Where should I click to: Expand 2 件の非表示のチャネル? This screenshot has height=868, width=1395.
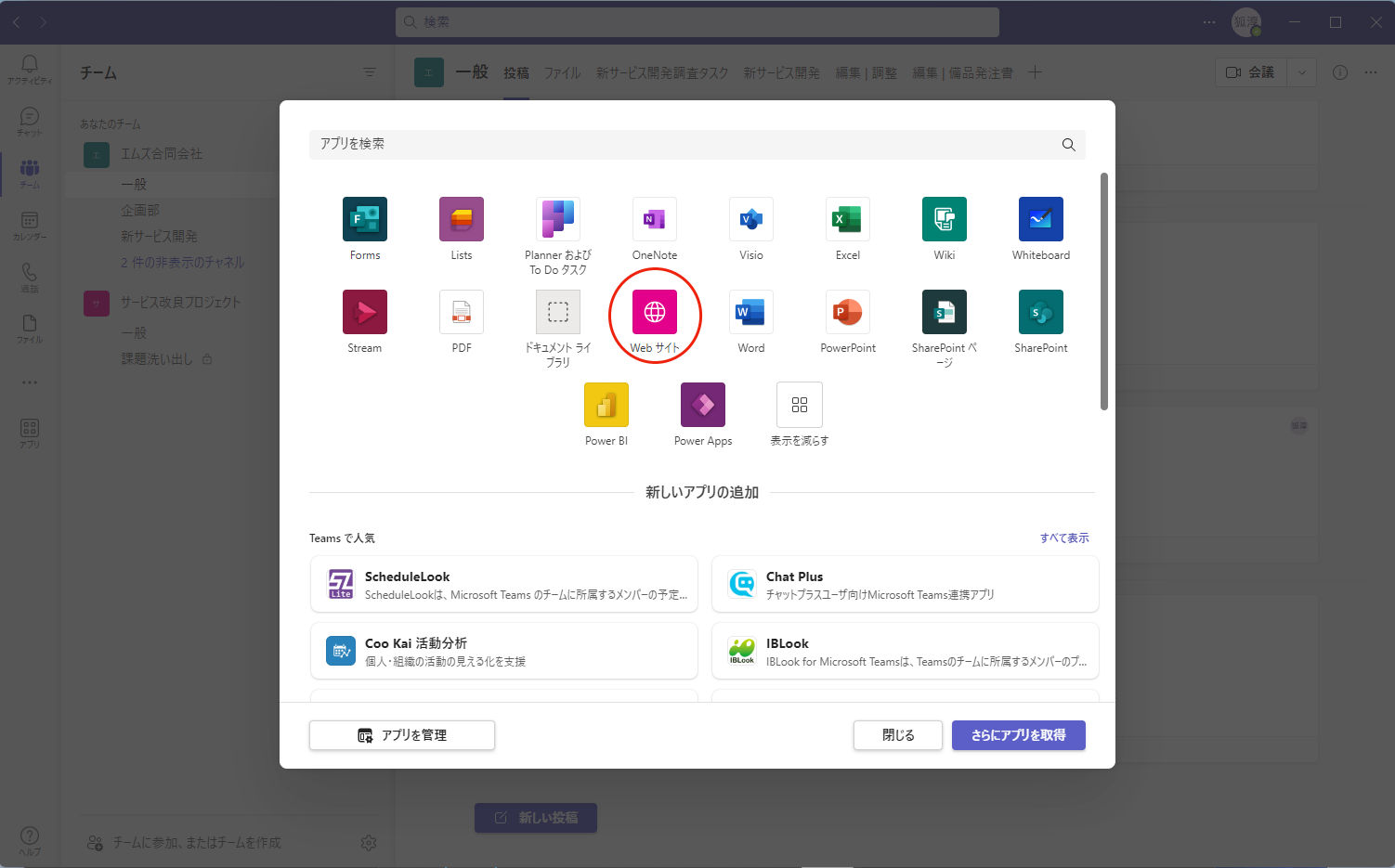(x=183, y=263)
